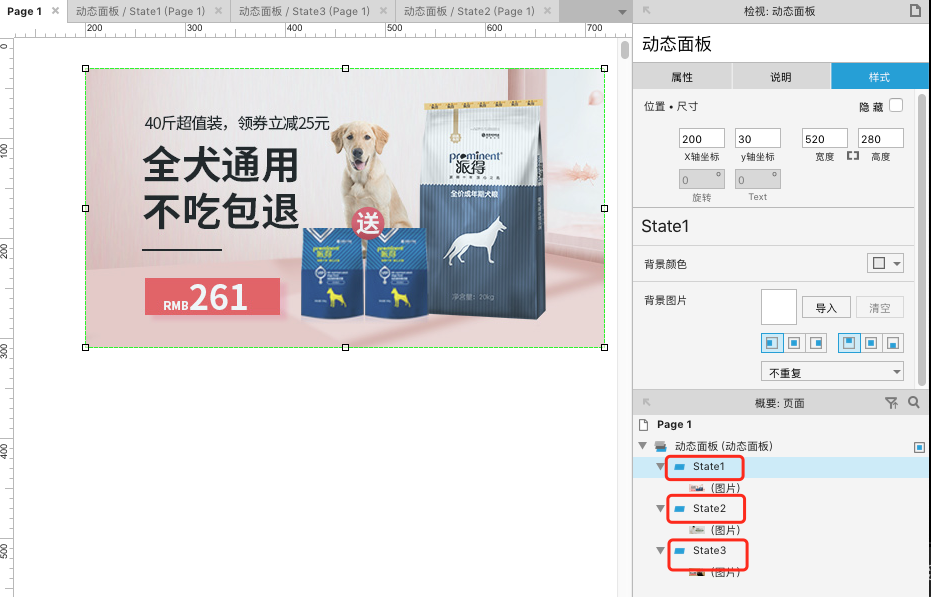Open the 说明 tab in inspector
The height and width of the screenshot is (597, 931).
pos(781,77)
